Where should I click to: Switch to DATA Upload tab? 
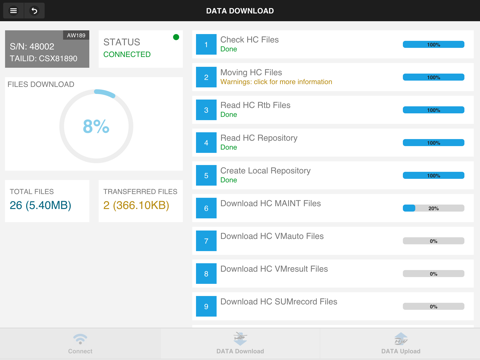400,344
